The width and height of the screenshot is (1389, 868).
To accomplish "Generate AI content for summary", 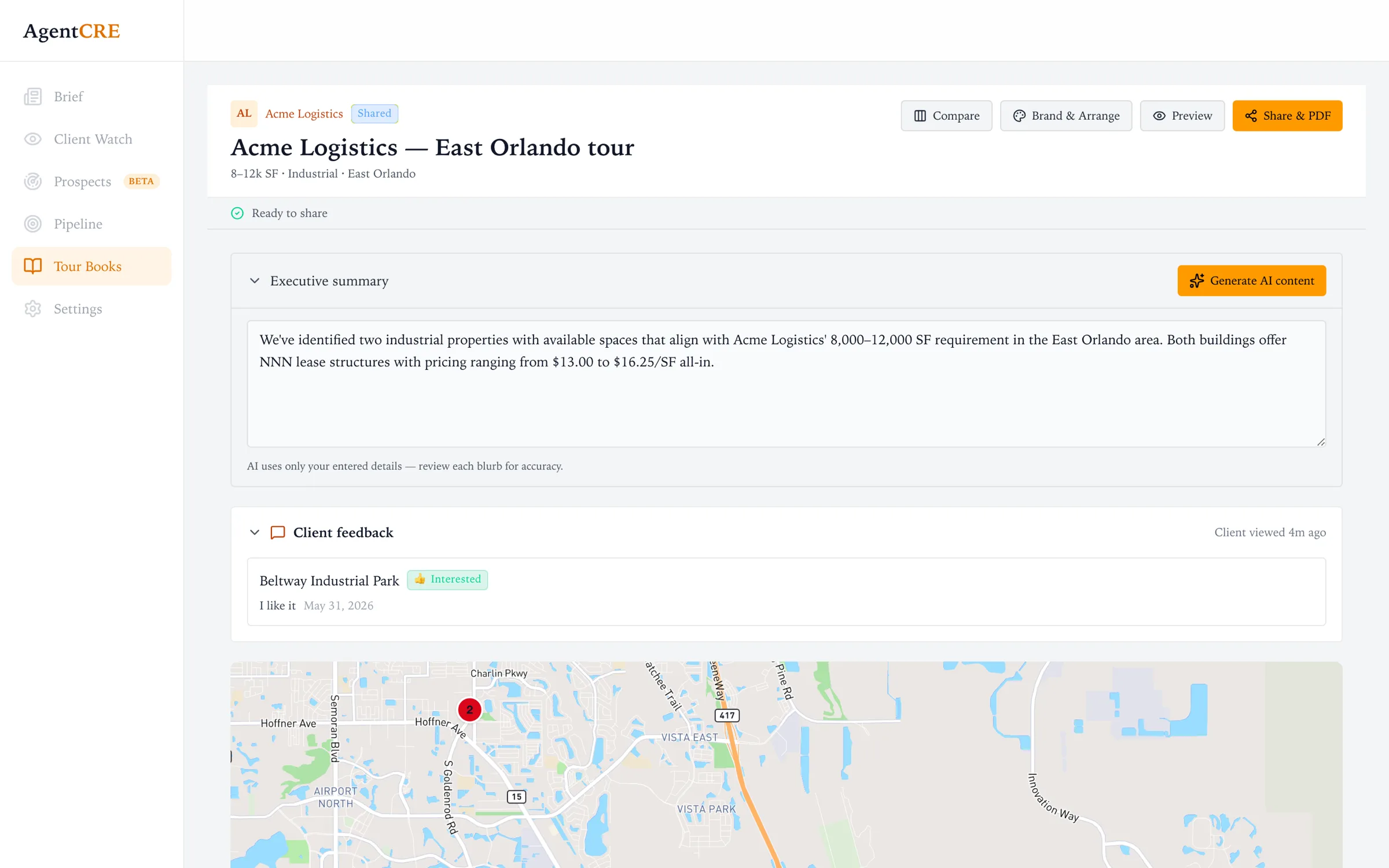I will tap(1252, 281).
